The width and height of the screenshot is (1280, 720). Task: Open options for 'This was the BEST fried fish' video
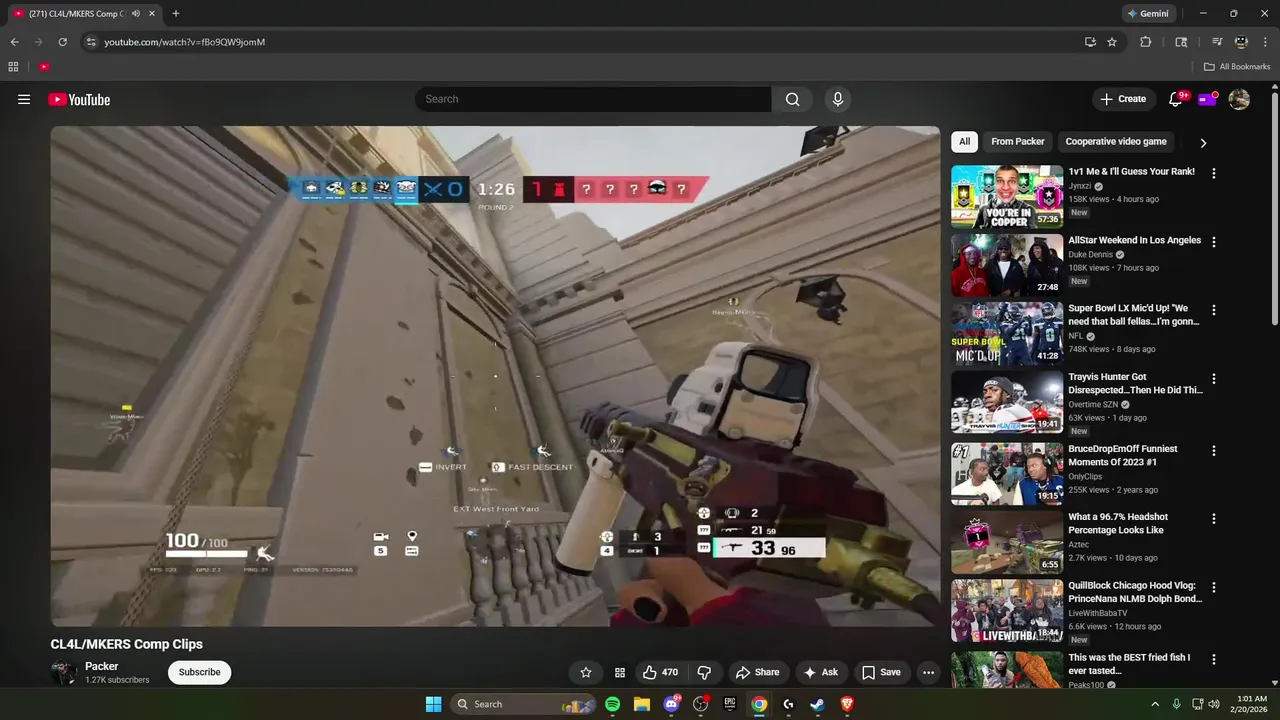coord(1214,660)
